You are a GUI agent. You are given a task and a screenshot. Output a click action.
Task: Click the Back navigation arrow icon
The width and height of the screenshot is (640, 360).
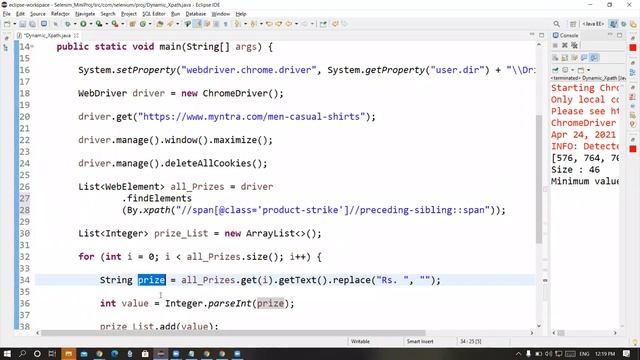[288, 24]
